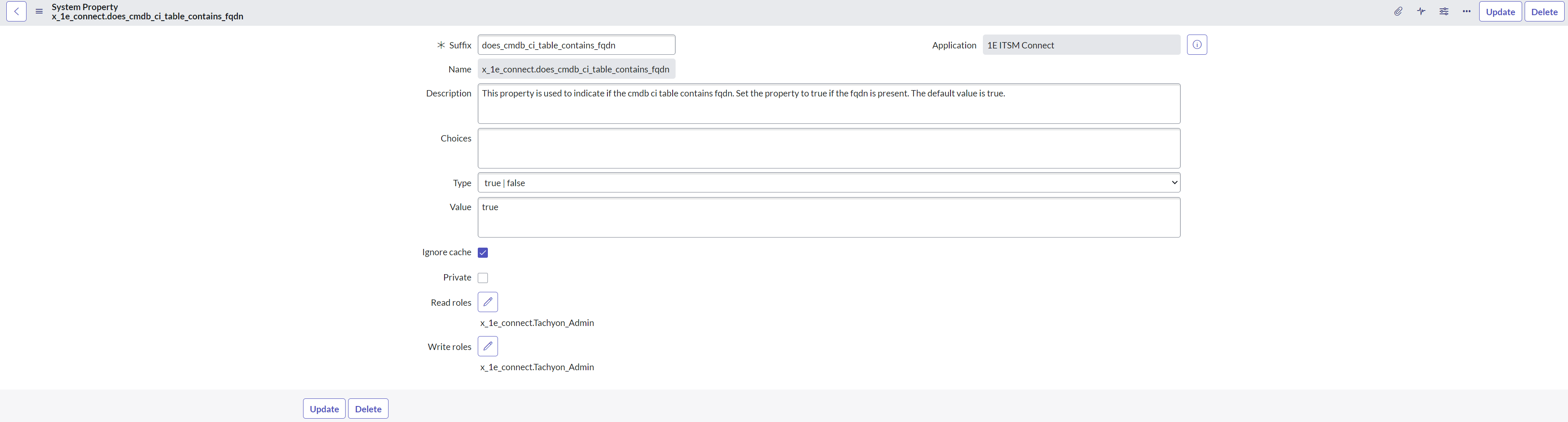Edit Write roles with pencil icon
1568x422 pixels.
(487, 346)
